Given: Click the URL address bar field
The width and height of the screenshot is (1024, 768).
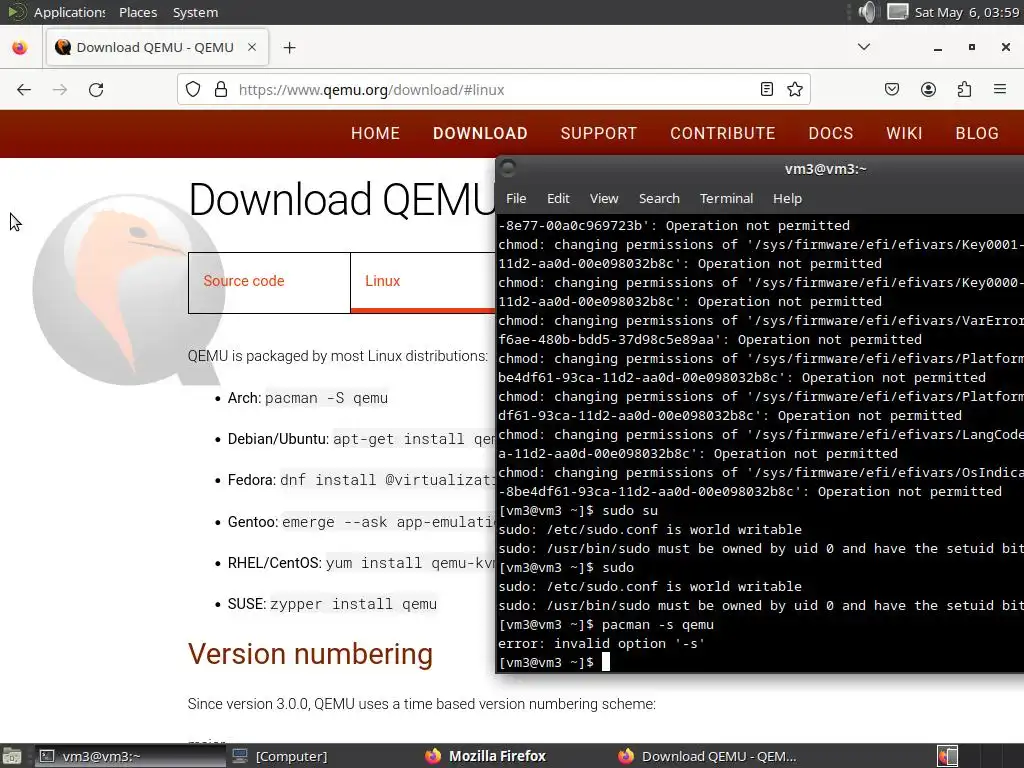Looking at the screenshot, I should [494, 89].
